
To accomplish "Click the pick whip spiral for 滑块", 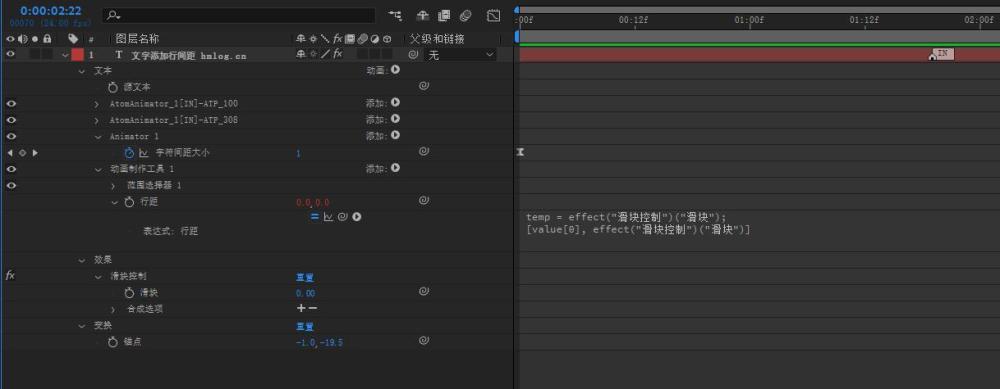I will click(x=423, y=291).
